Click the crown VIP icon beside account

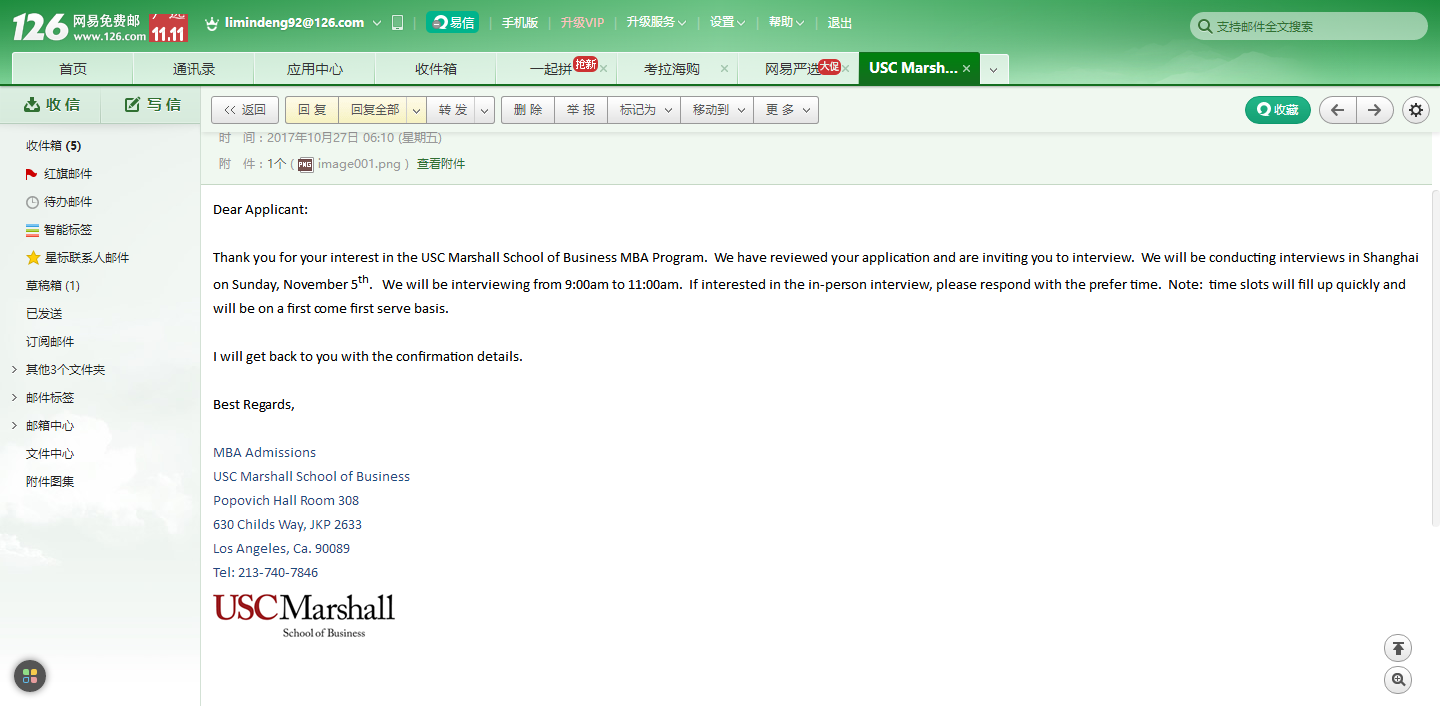click(211, 23)
